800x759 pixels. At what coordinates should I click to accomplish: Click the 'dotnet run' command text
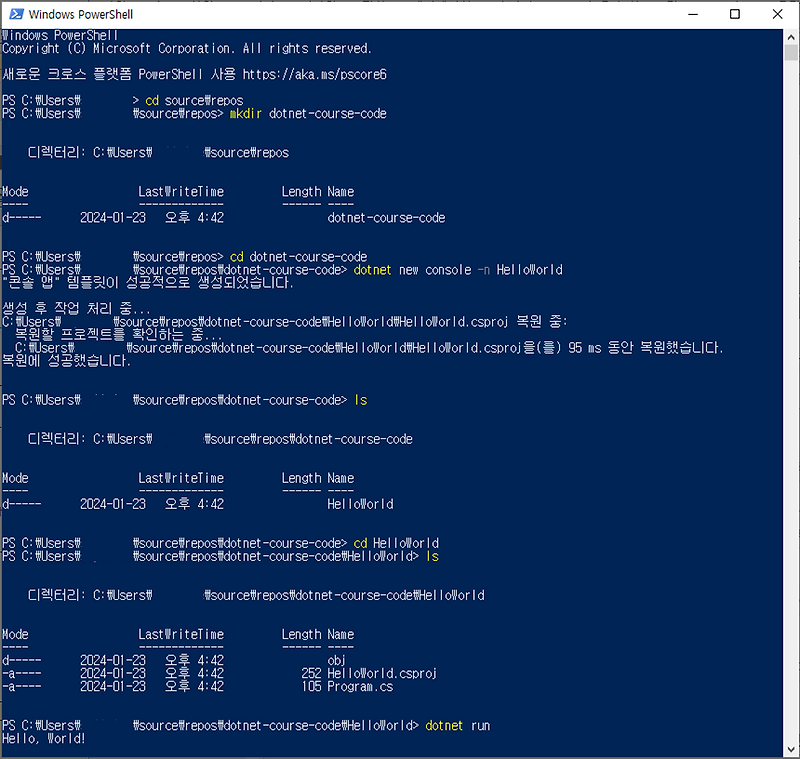tap(458, 725)
